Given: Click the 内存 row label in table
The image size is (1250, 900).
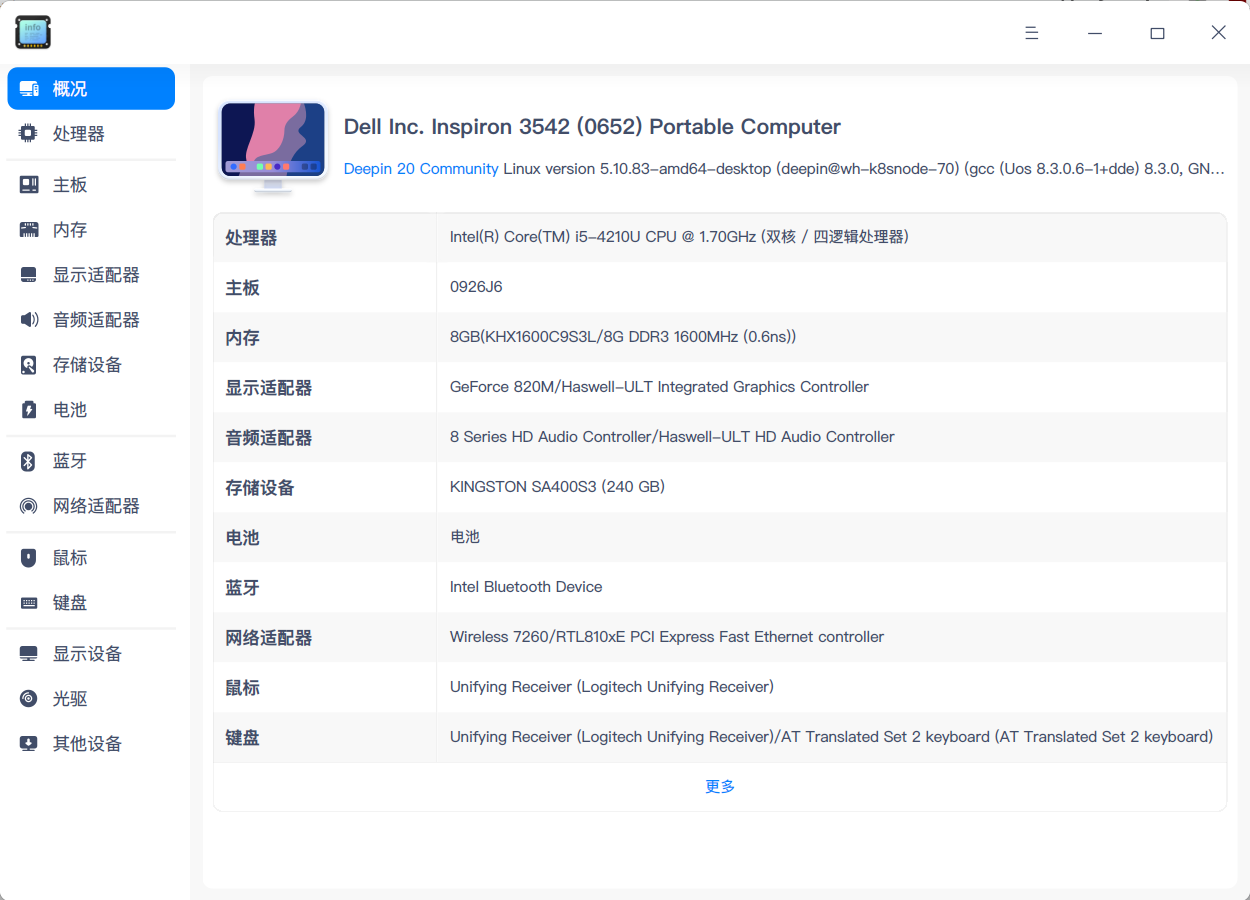Looking at the screenshot, I should point(242,338).
